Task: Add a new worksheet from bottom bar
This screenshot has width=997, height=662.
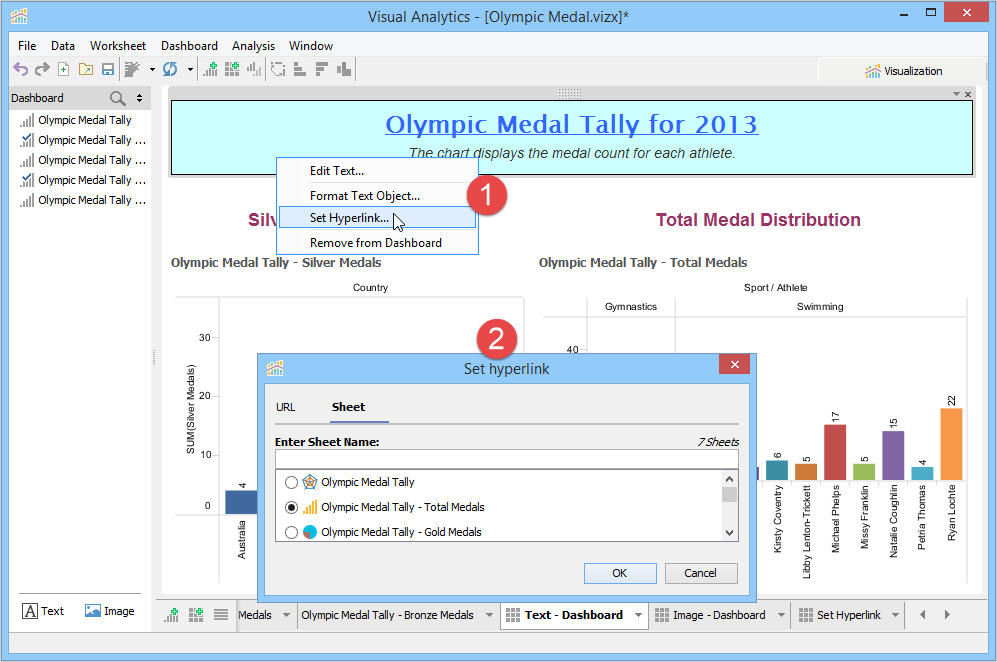Action: (172, 615)
